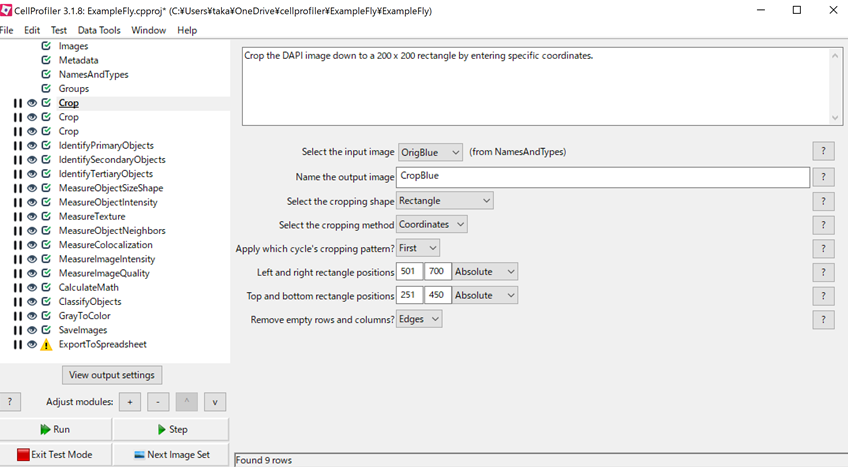Move module up with caret button

[x=187, y=402]
